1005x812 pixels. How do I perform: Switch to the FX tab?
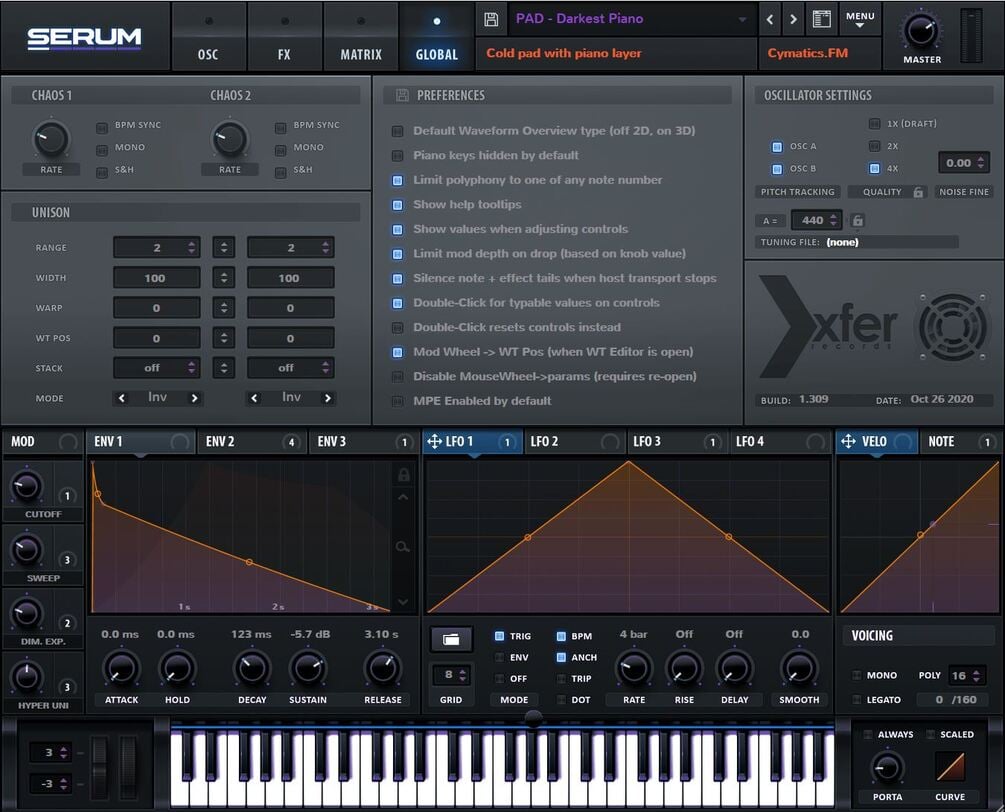pos(284,37)
